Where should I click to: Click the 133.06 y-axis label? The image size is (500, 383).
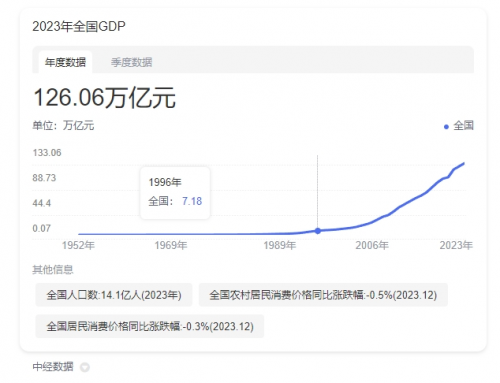pos(47,153)
